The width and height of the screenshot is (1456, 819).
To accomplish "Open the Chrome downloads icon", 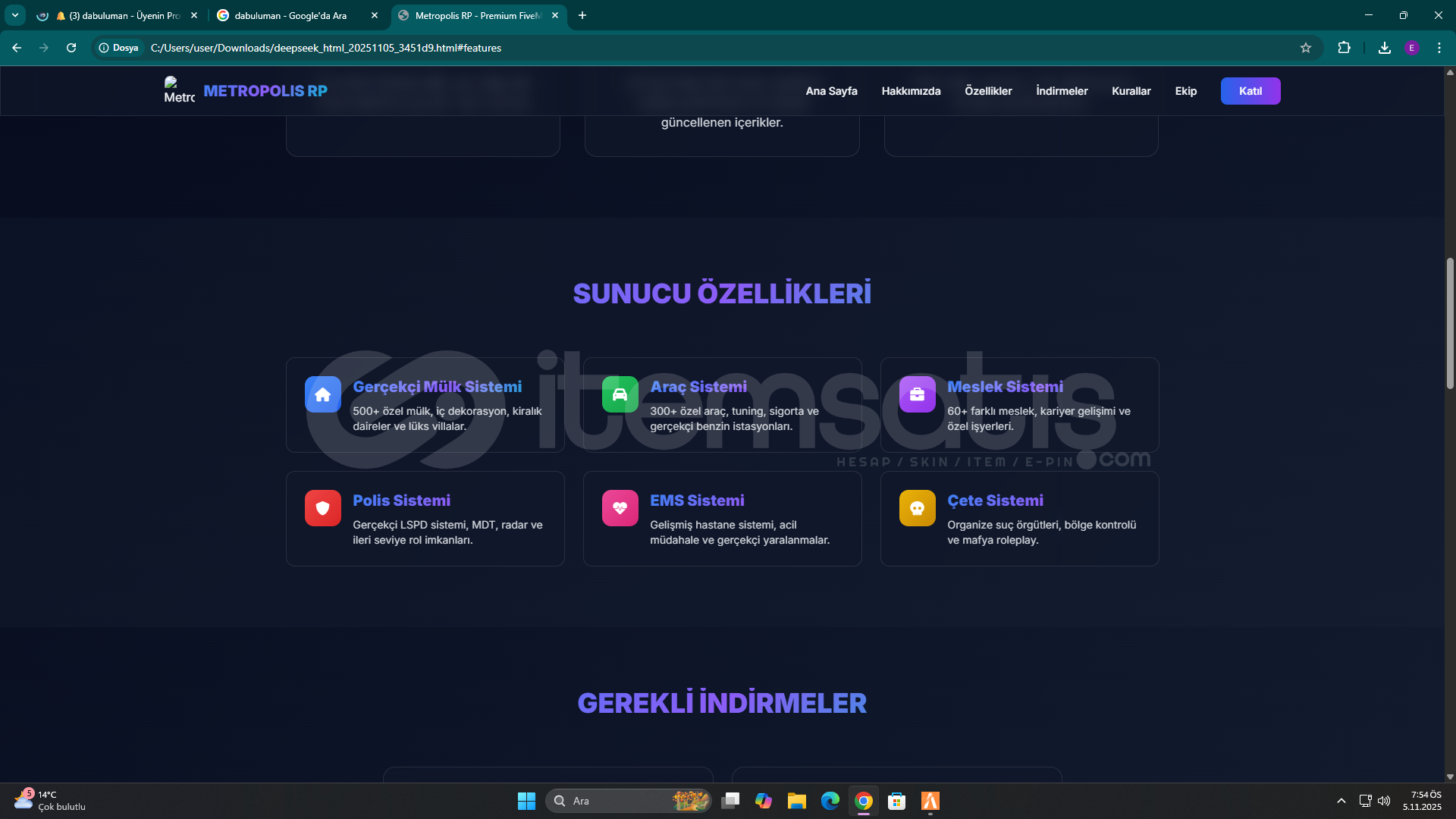I will [1384, 48].
